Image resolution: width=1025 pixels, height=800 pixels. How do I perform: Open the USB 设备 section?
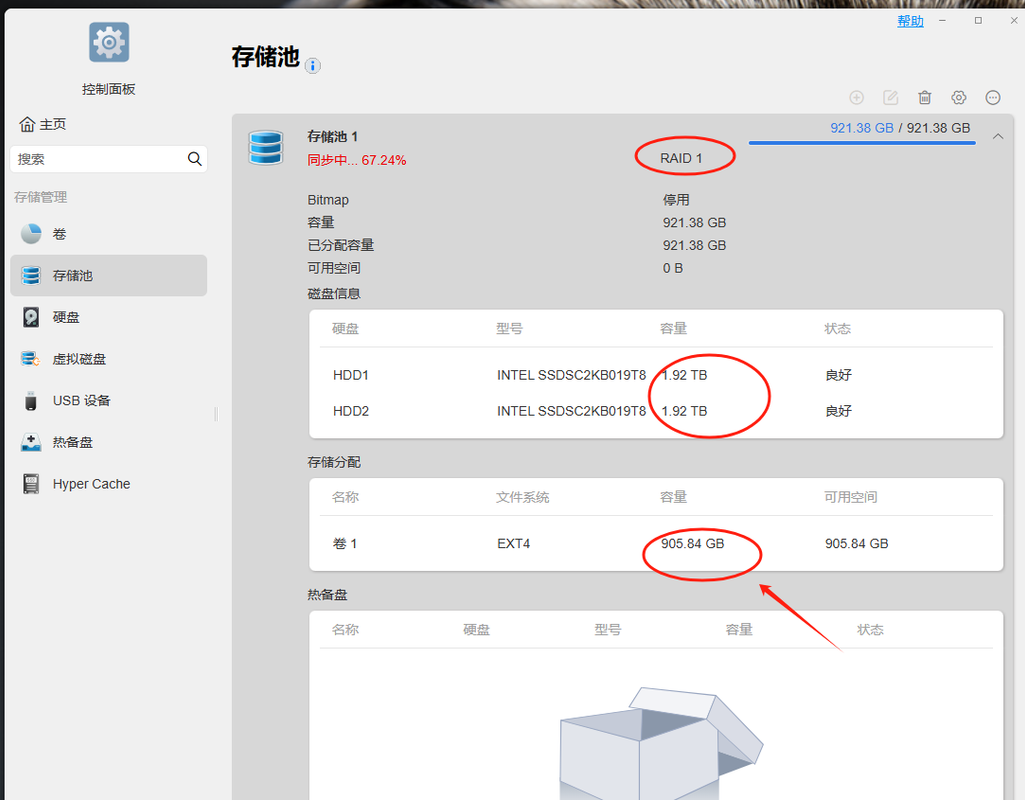(109, 401)
